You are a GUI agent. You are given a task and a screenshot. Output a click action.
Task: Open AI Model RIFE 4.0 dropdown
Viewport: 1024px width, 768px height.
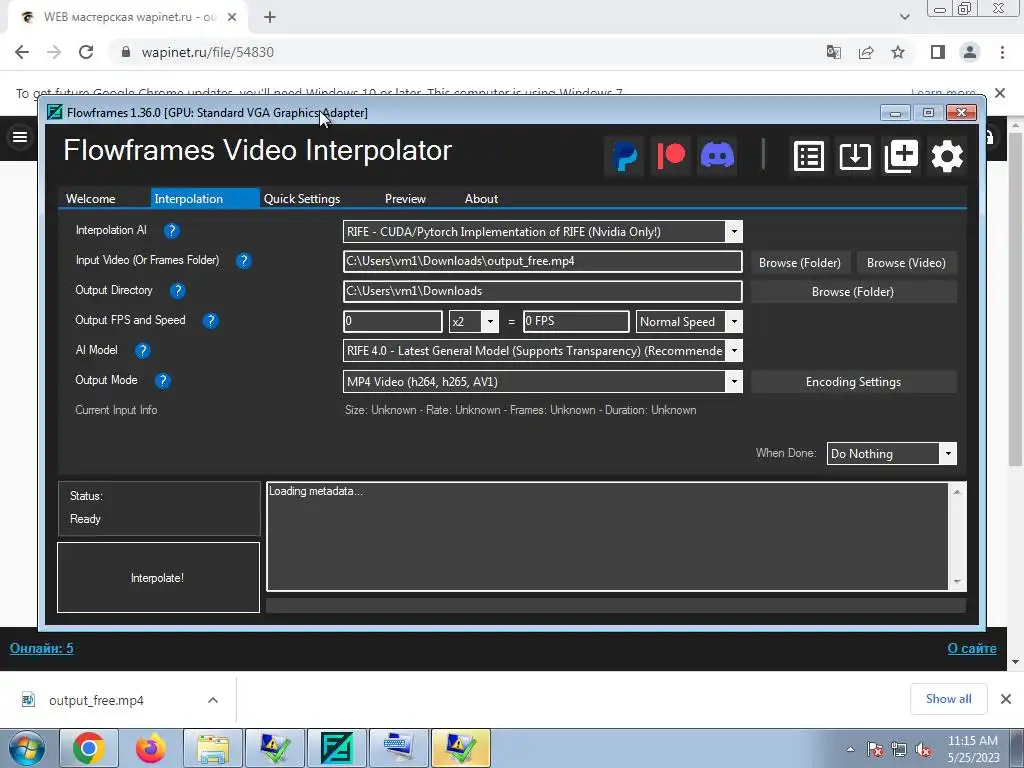point(734,351)
